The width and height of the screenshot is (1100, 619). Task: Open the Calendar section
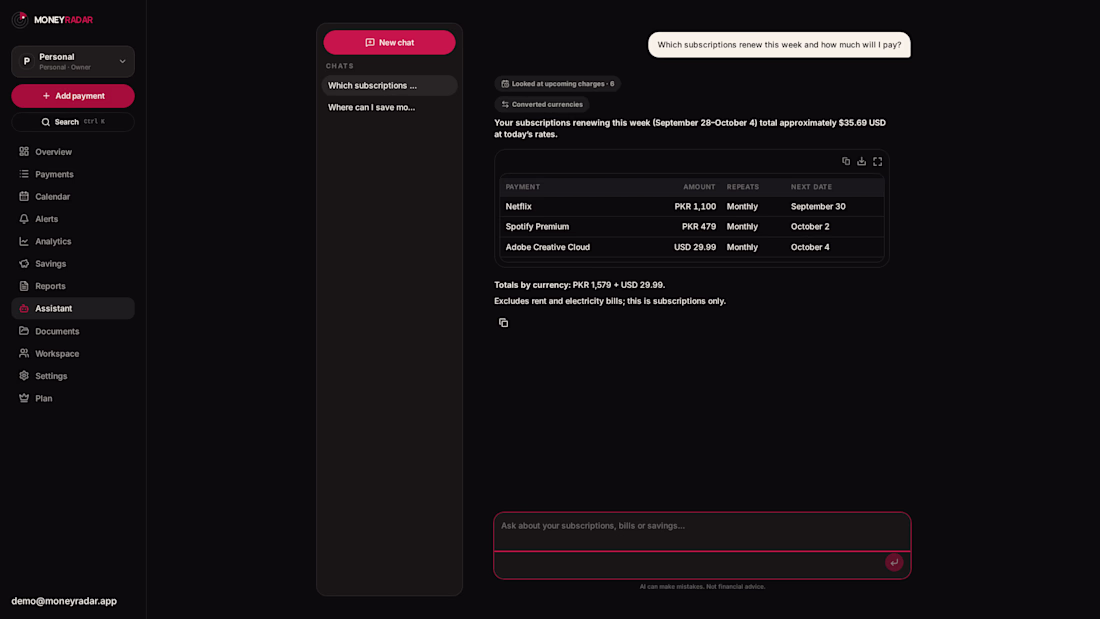pos(73,197)
